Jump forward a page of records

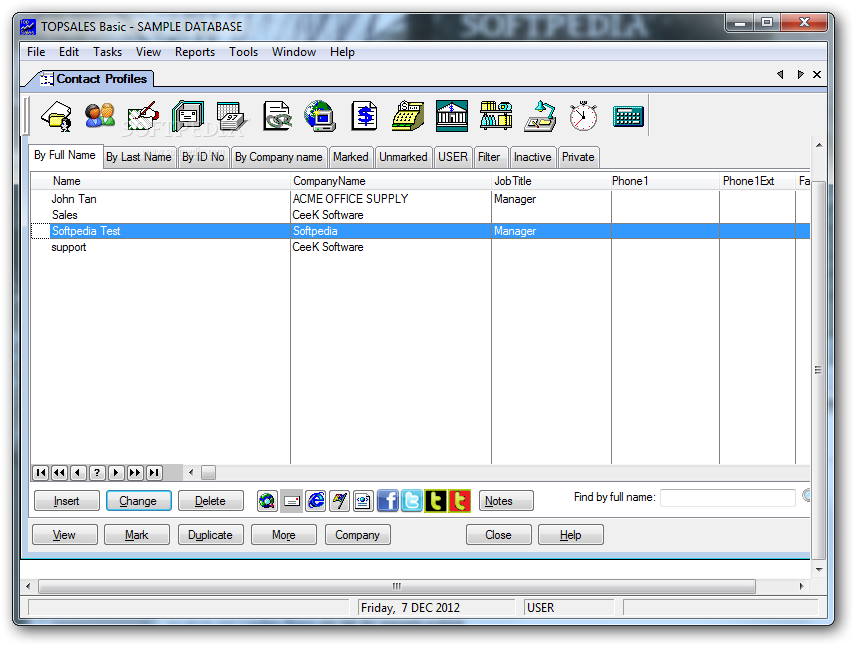click(x=135, y=473)
